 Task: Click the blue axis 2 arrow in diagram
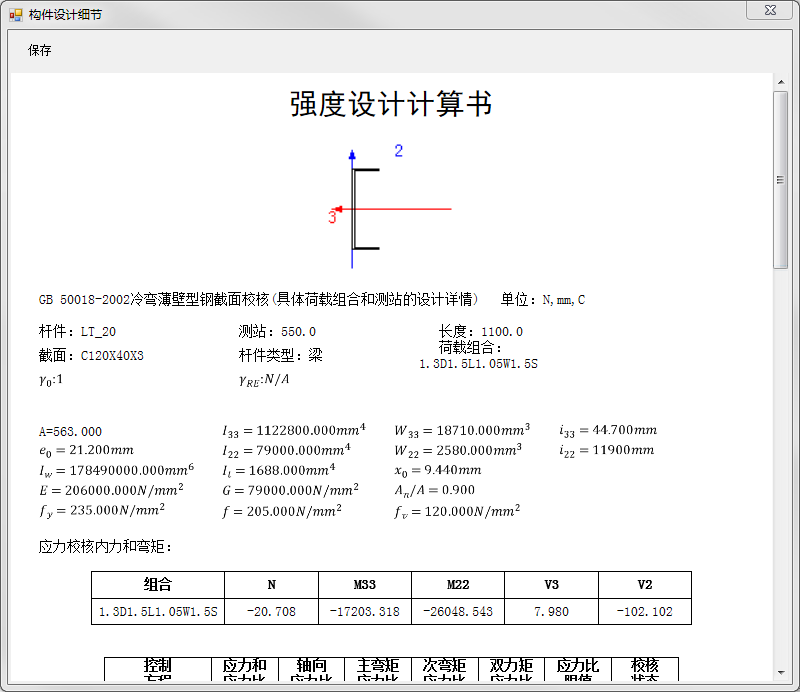tap(352, 156)
